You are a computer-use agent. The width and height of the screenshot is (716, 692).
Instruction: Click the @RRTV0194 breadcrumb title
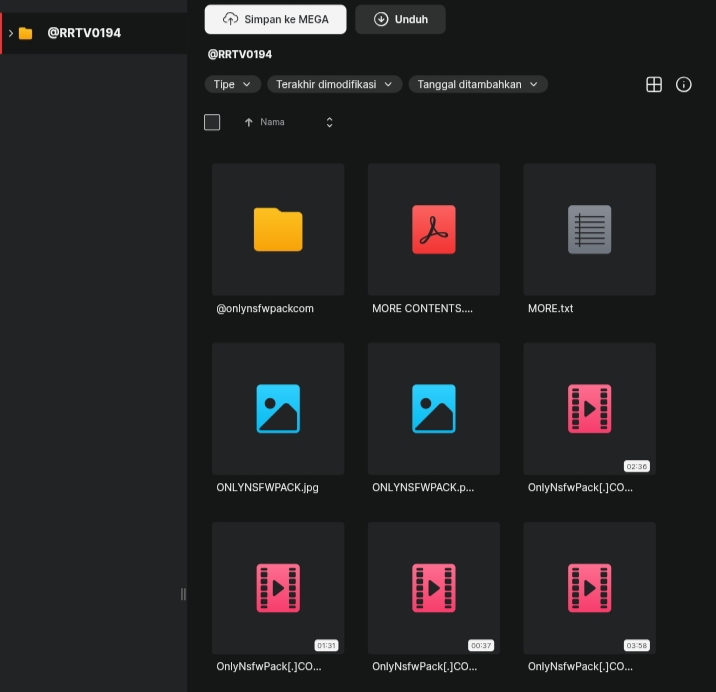click(240, 54)
